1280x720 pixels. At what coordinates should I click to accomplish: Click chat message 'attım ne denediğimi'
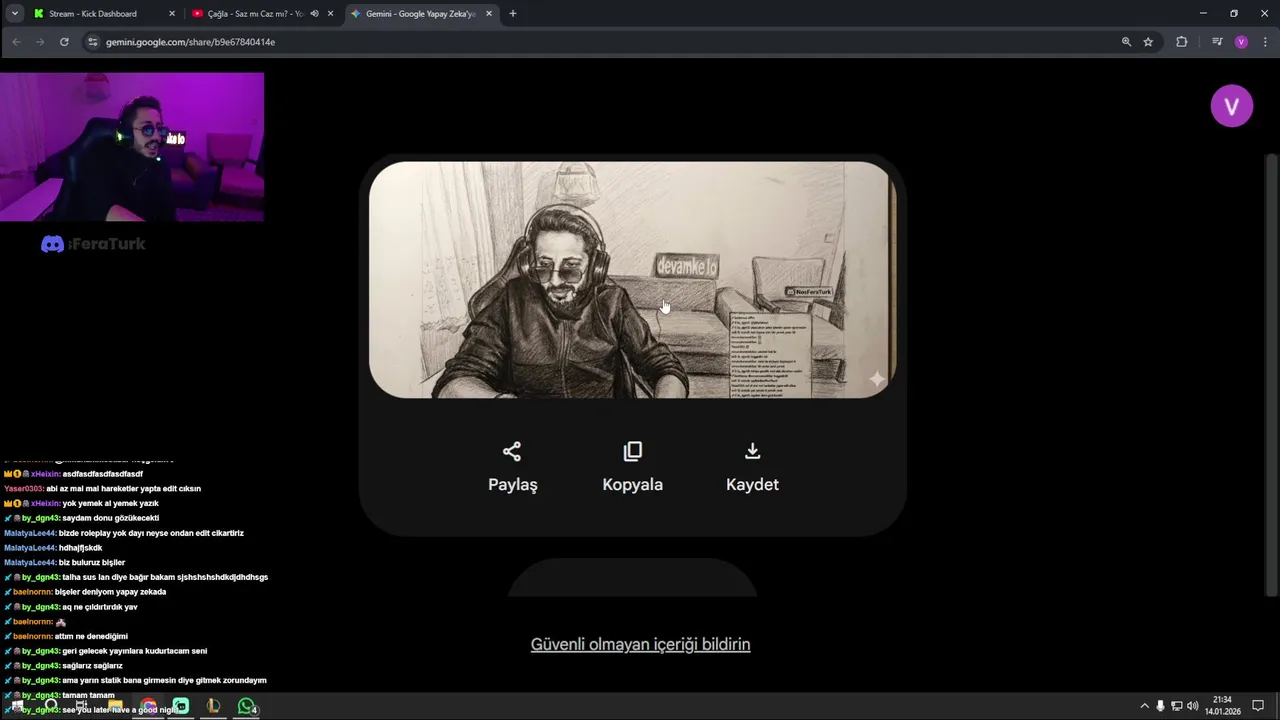coord(91,636)
